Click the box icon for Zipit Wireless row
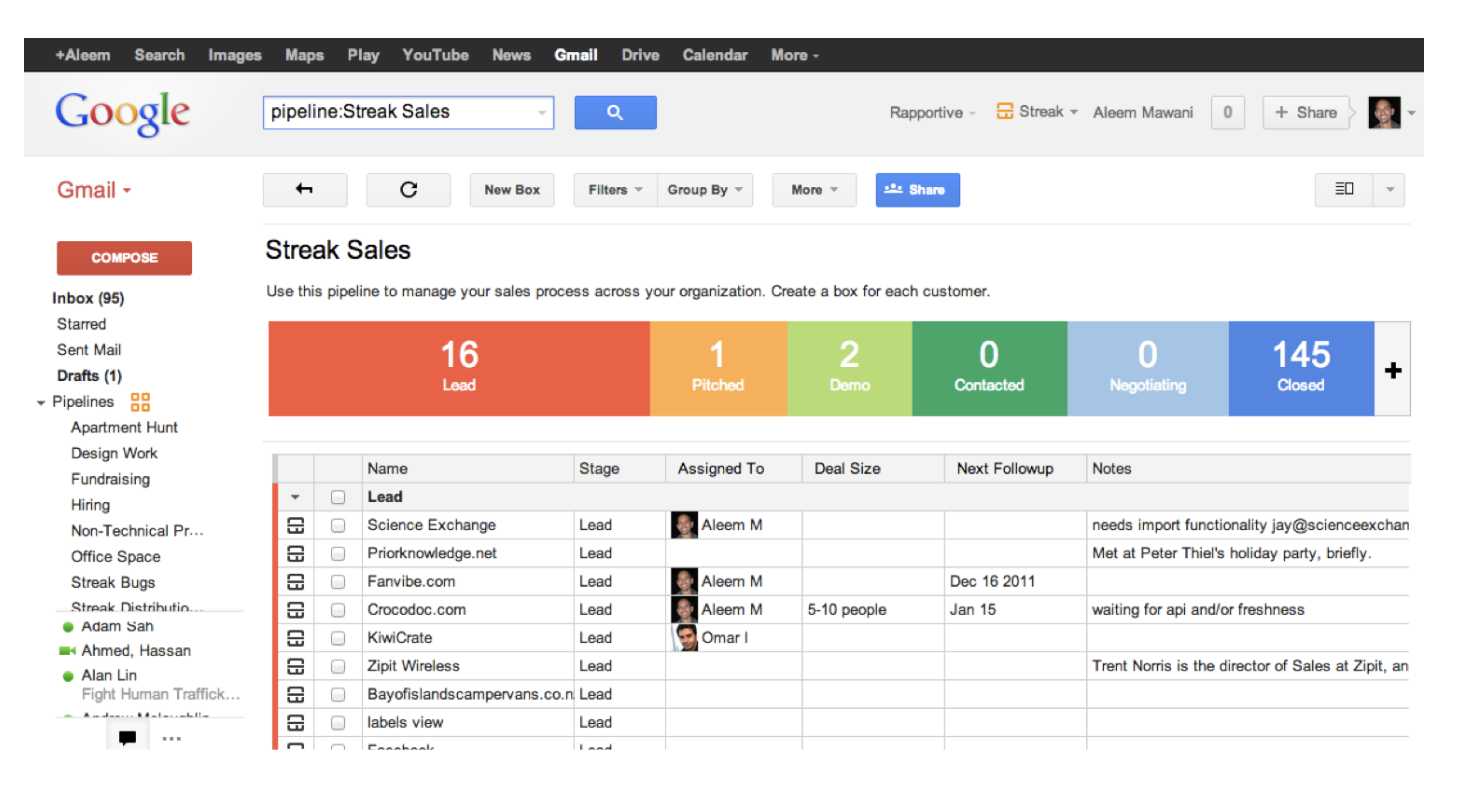 296,666
